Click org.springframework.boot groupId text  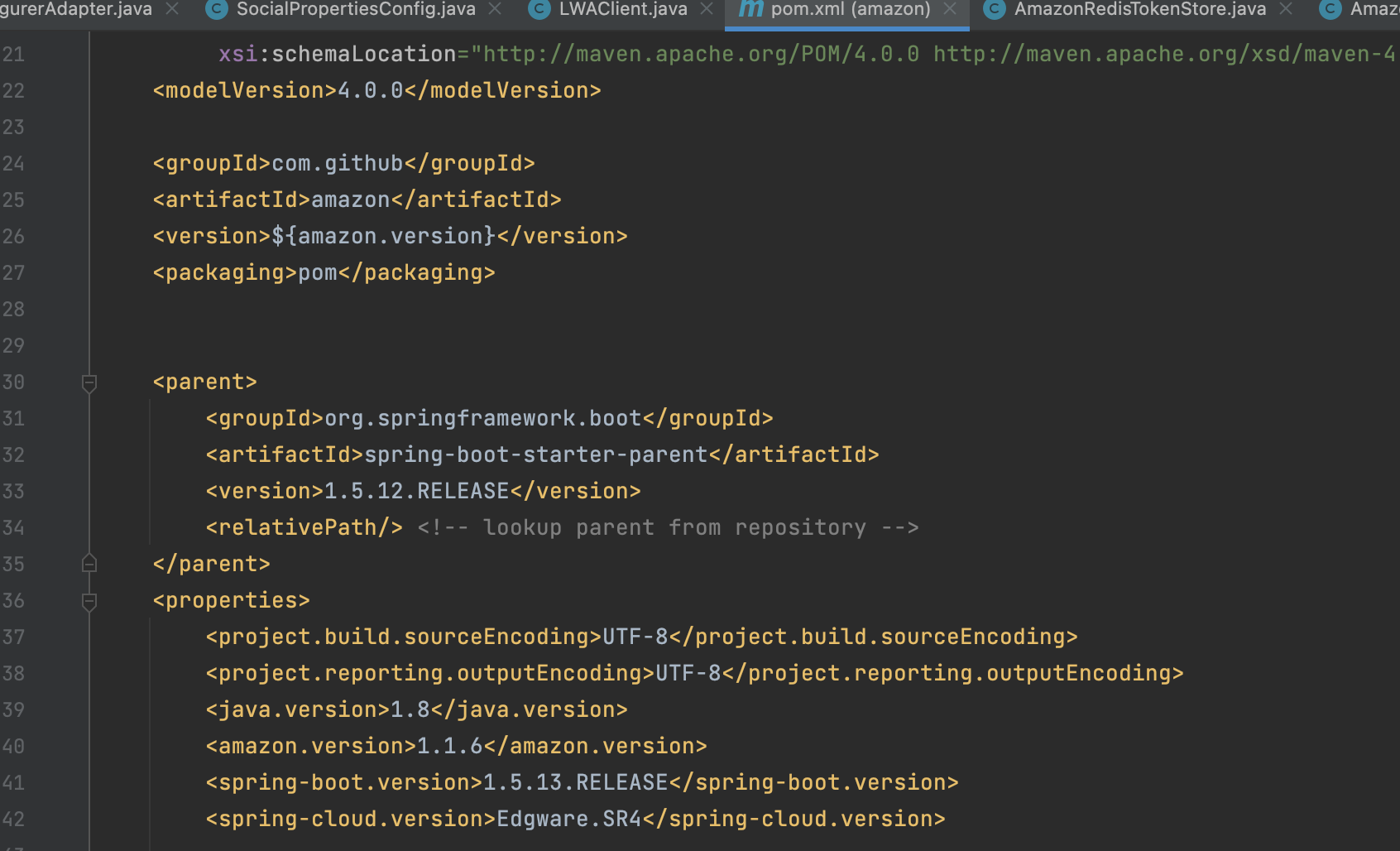tap(483, 418)
